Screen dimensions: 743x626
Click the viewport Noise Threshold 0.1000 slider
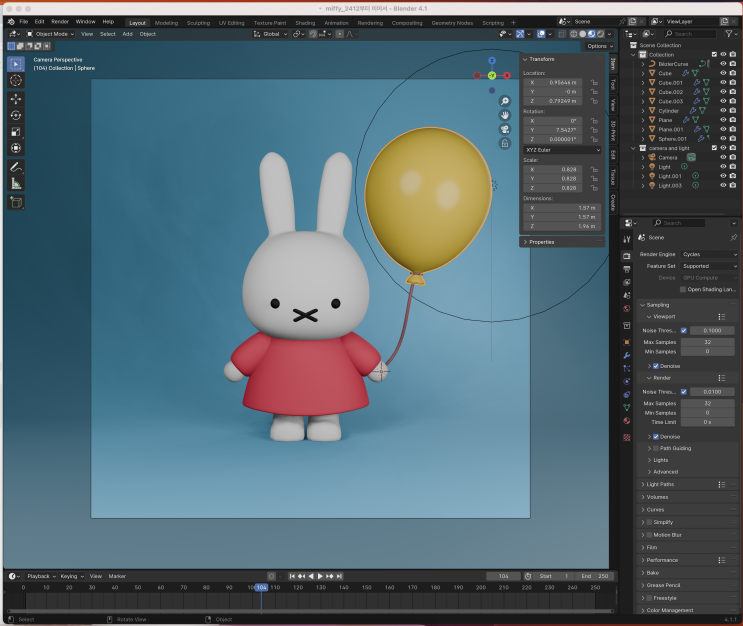click(x=711, y=329)
